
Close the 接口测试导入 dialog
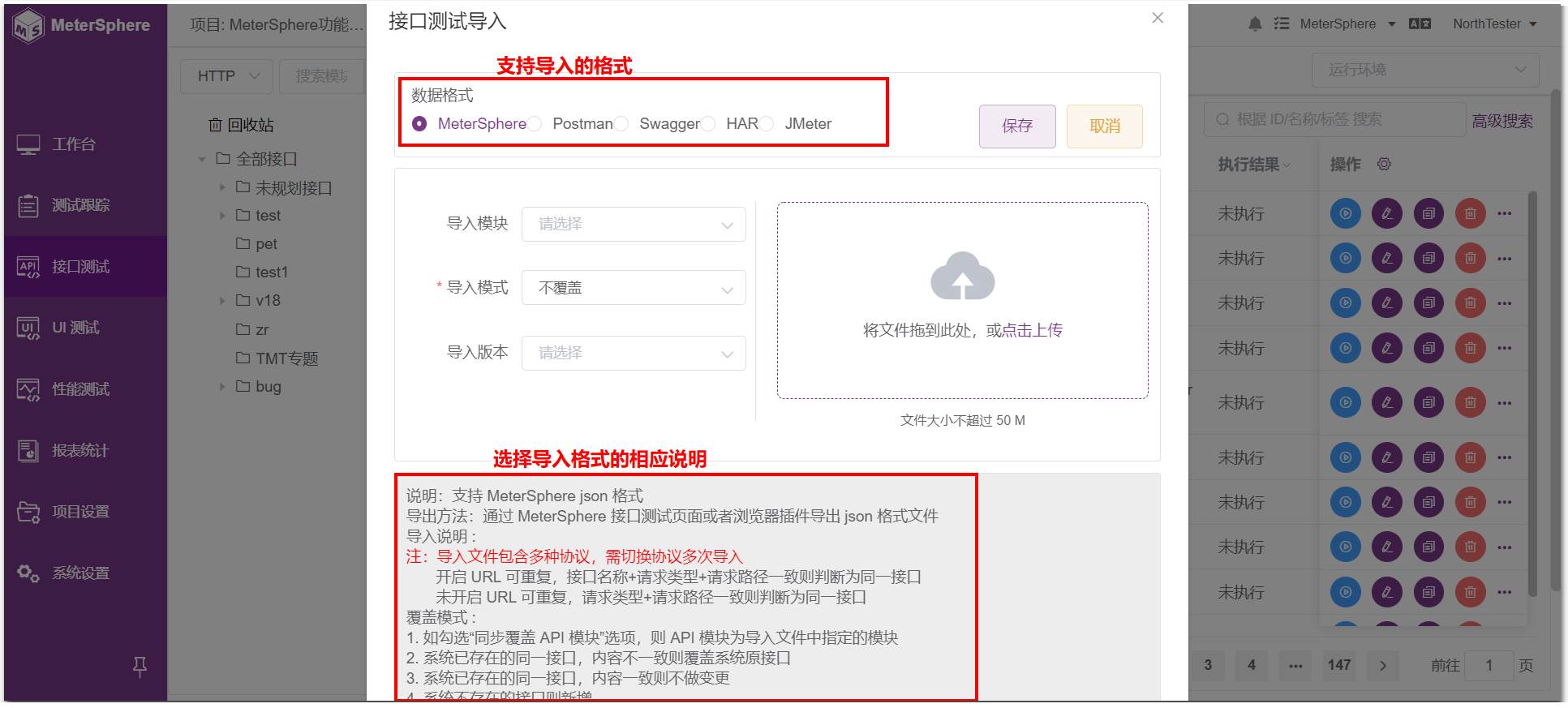click(1158, 18)
